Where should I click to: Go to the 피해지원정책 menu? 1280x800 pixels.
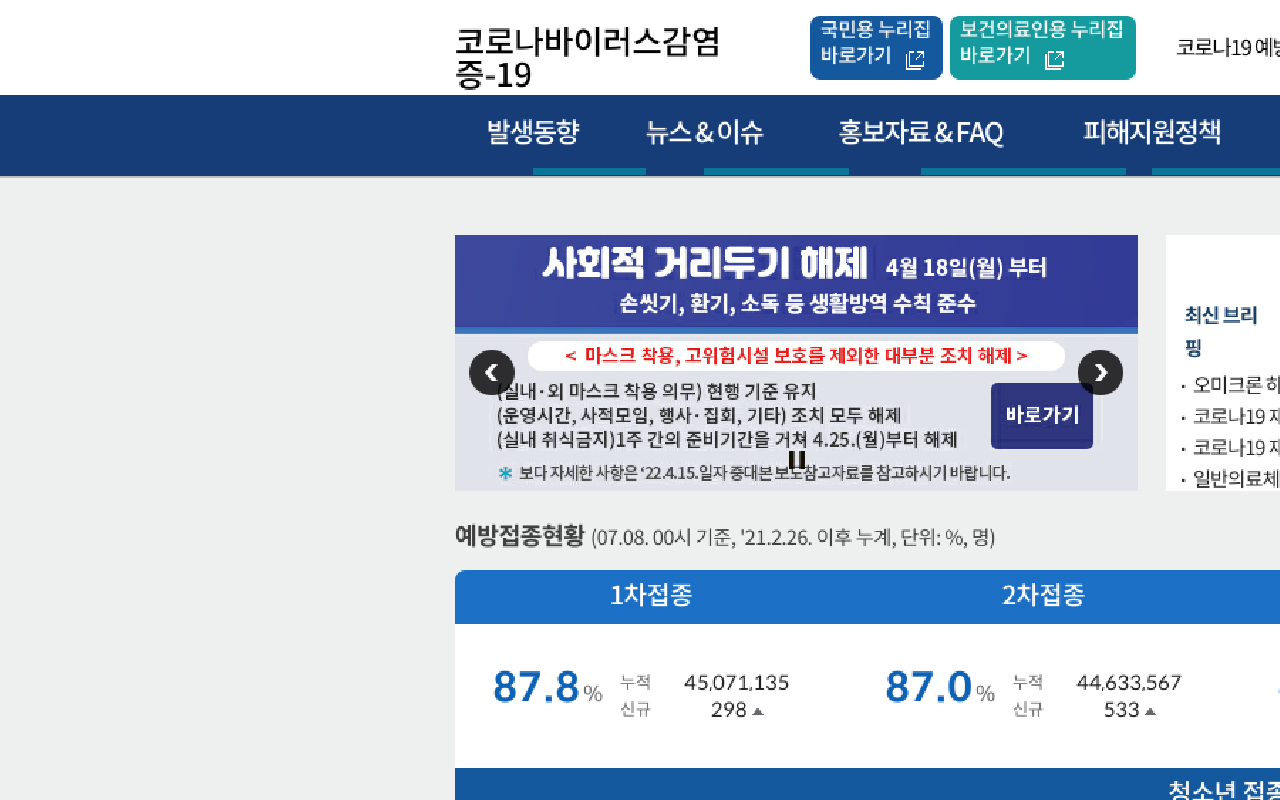[1151, 132]
